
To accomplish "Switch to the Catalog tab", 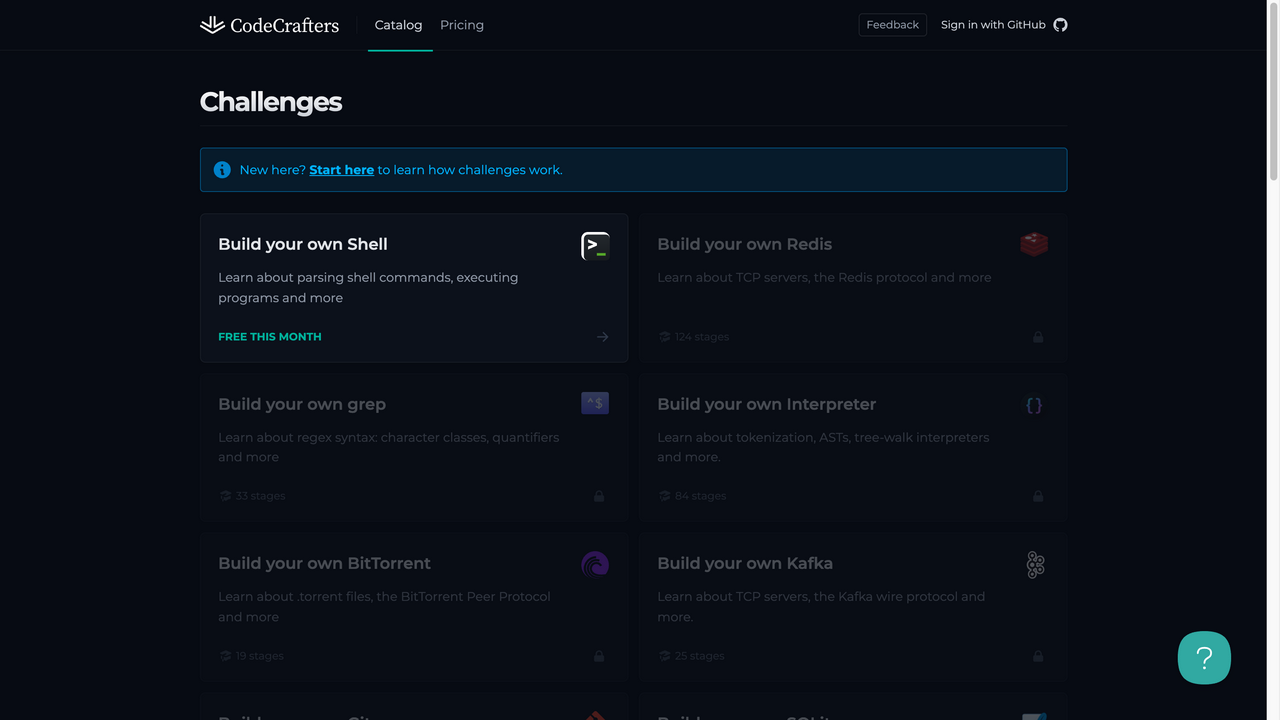I will click(x=398, y=25).
